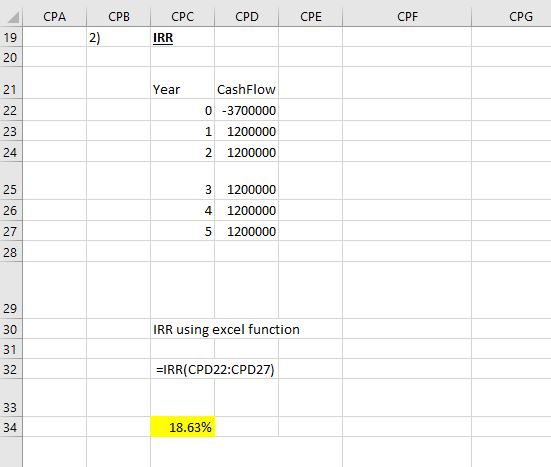Select row header 29
Viewport: 551px width, 467px height.
11,291
